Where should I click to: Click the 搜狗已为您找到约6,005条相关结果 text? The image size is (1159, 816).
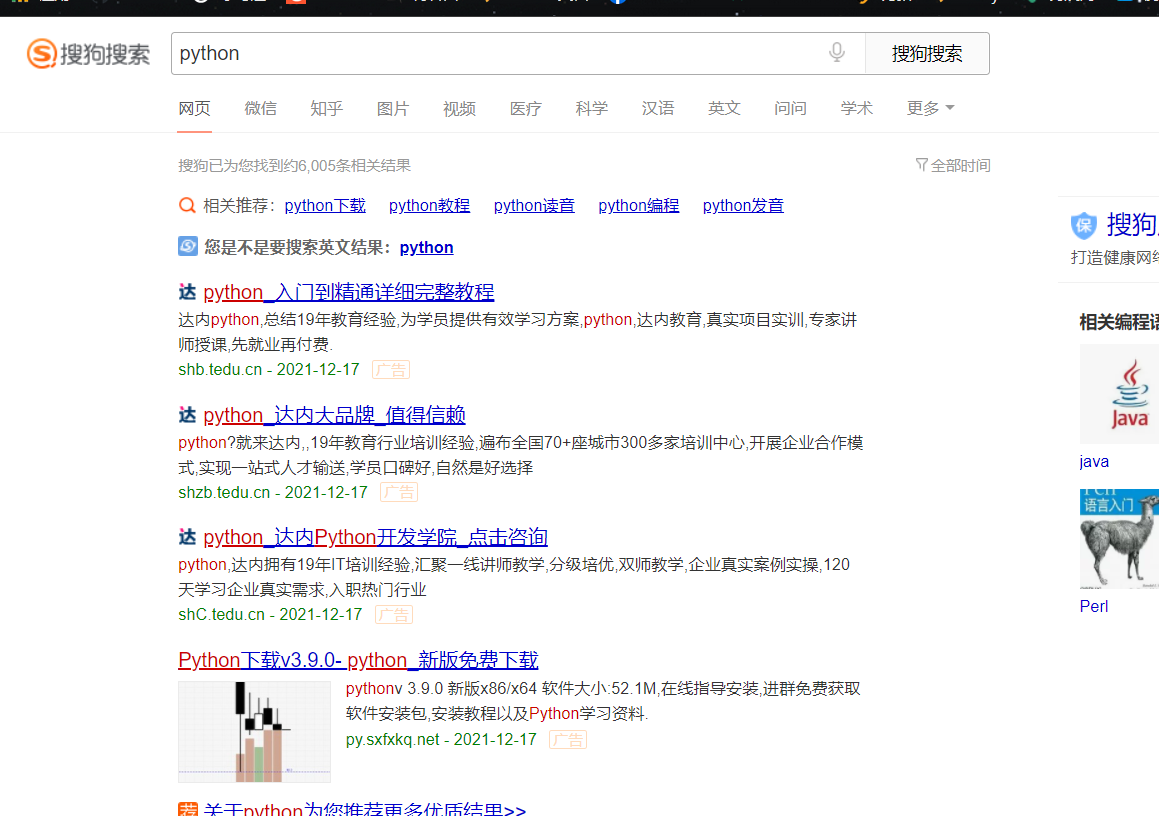[294, 166]
